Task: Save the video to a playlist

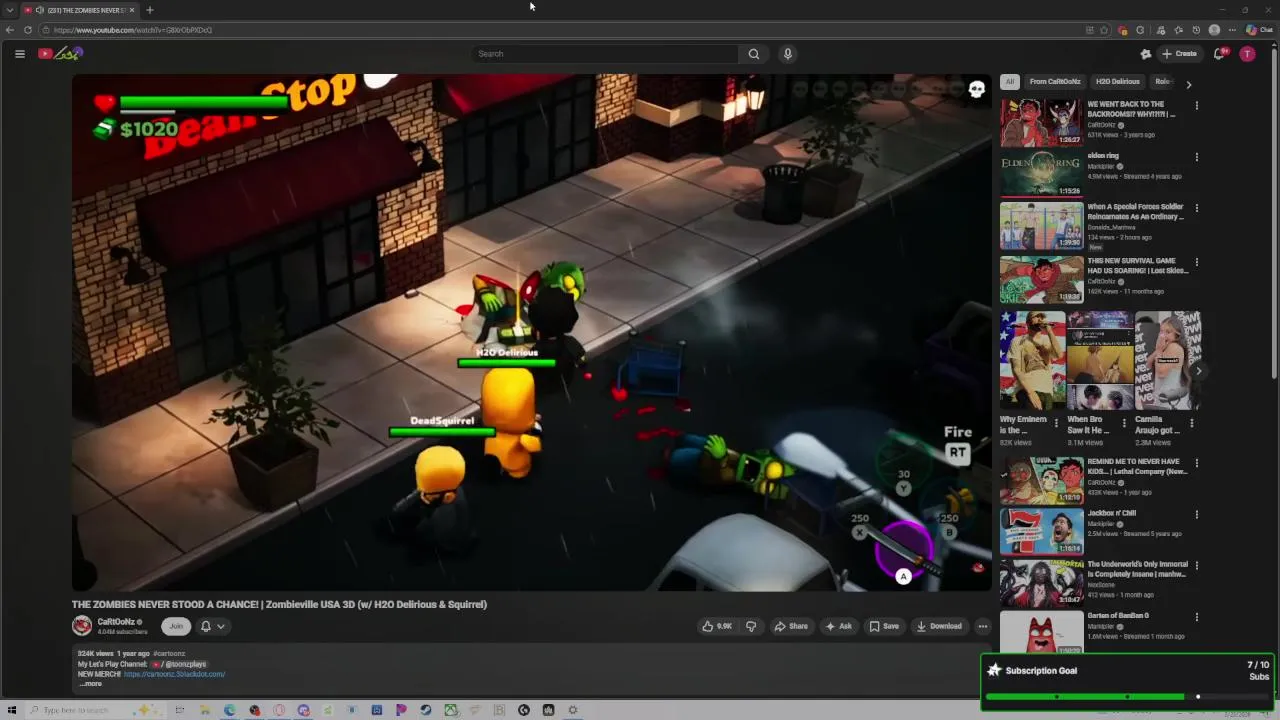Action: [884, 626]
